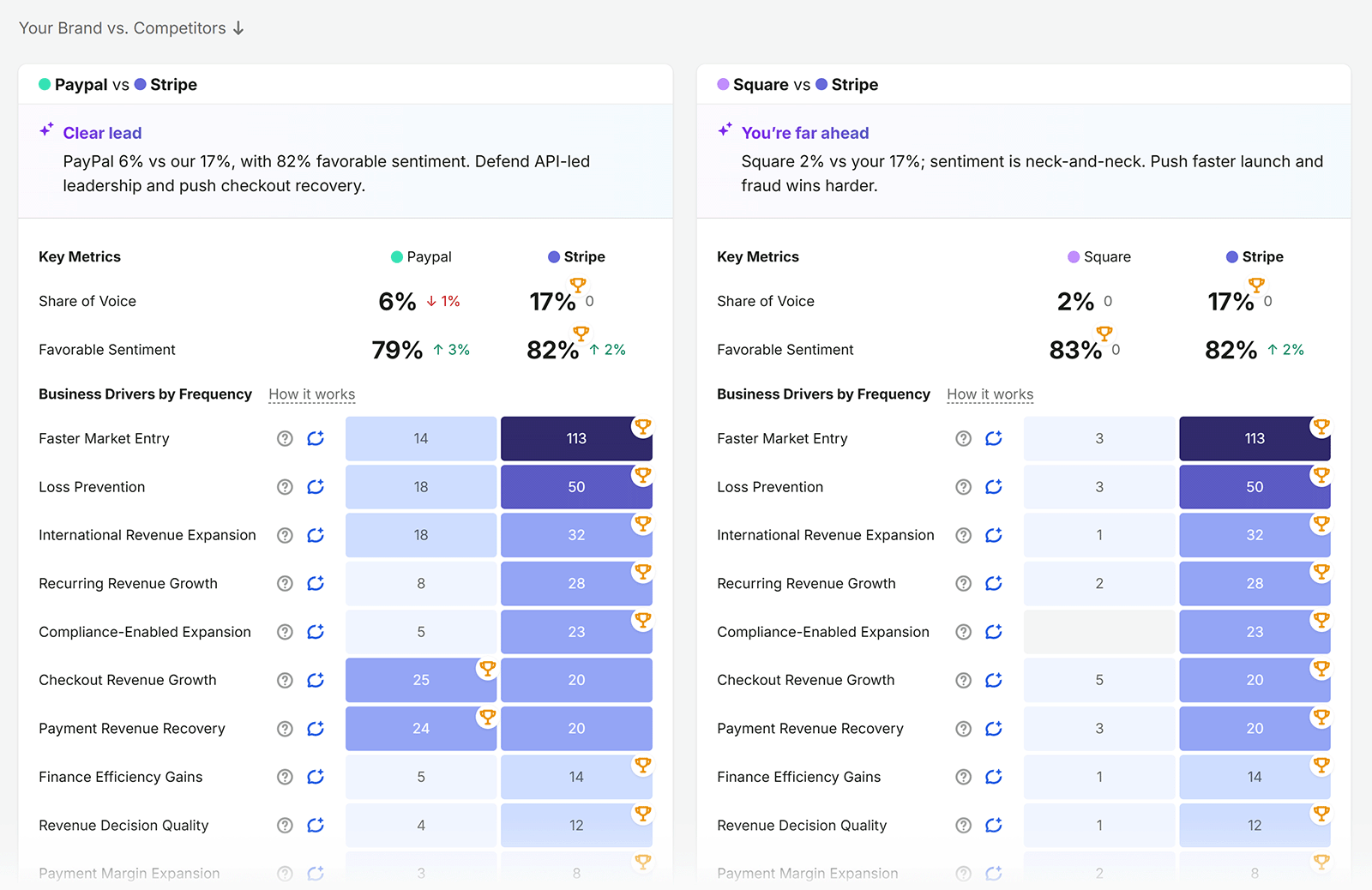Open help icon for Recurring Revenue Growth, Square card
Image resolution: width=1372 pixels, height=890 pixels.
[x=964, y=584]
